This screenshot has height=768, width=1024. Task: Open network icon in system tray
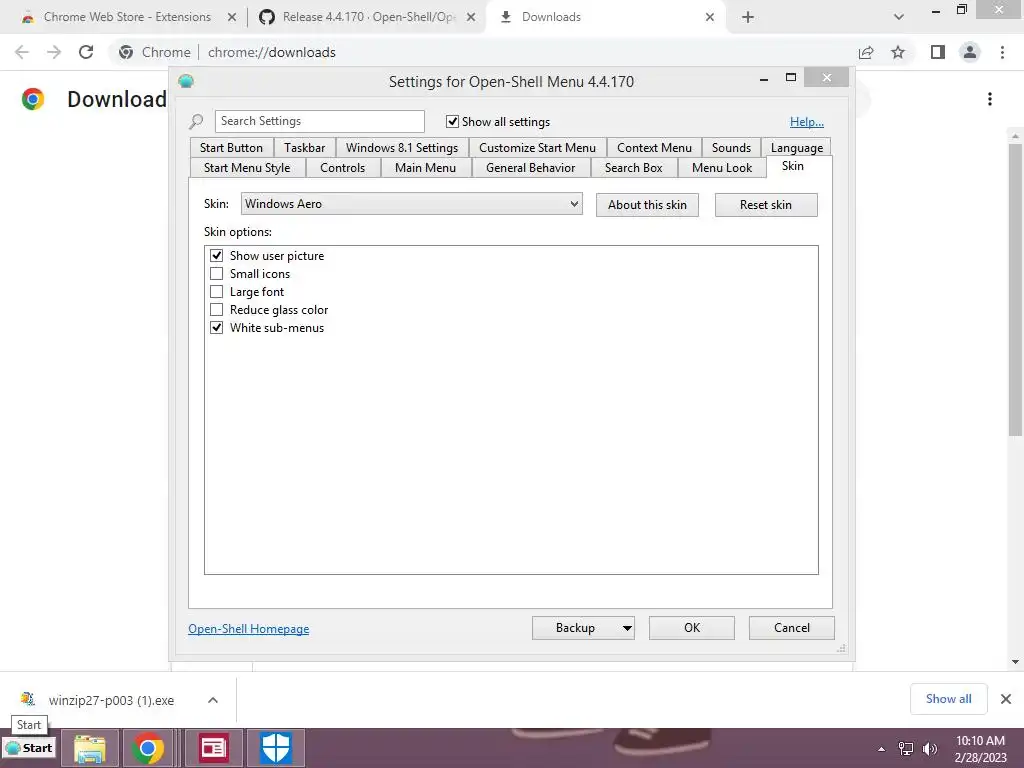tap(906, 749)
